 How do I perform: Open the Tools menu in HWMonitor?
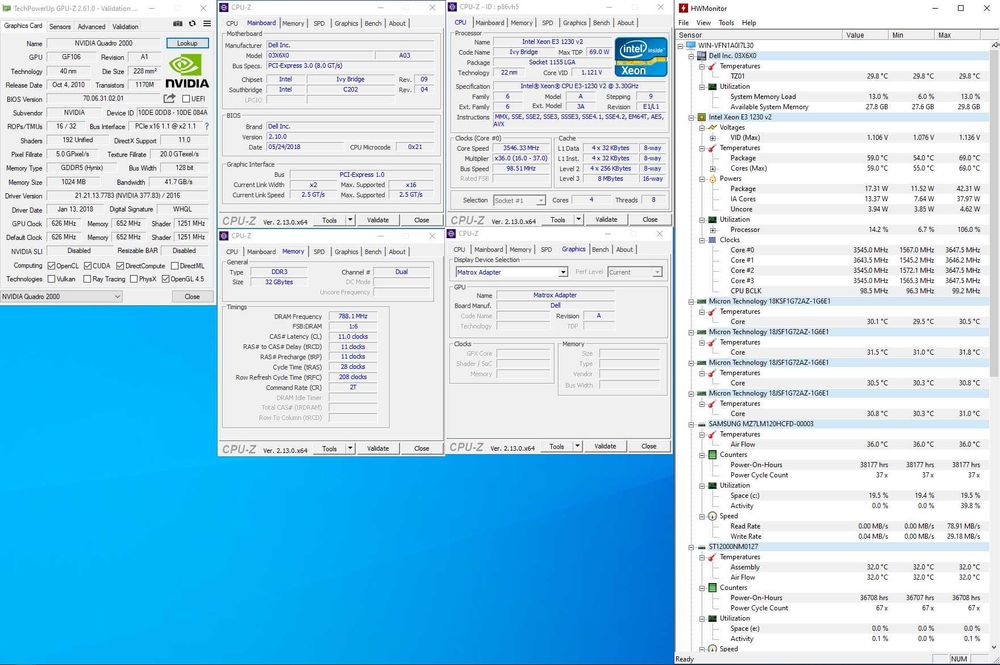pyautogui.click(x=726, y=22)
